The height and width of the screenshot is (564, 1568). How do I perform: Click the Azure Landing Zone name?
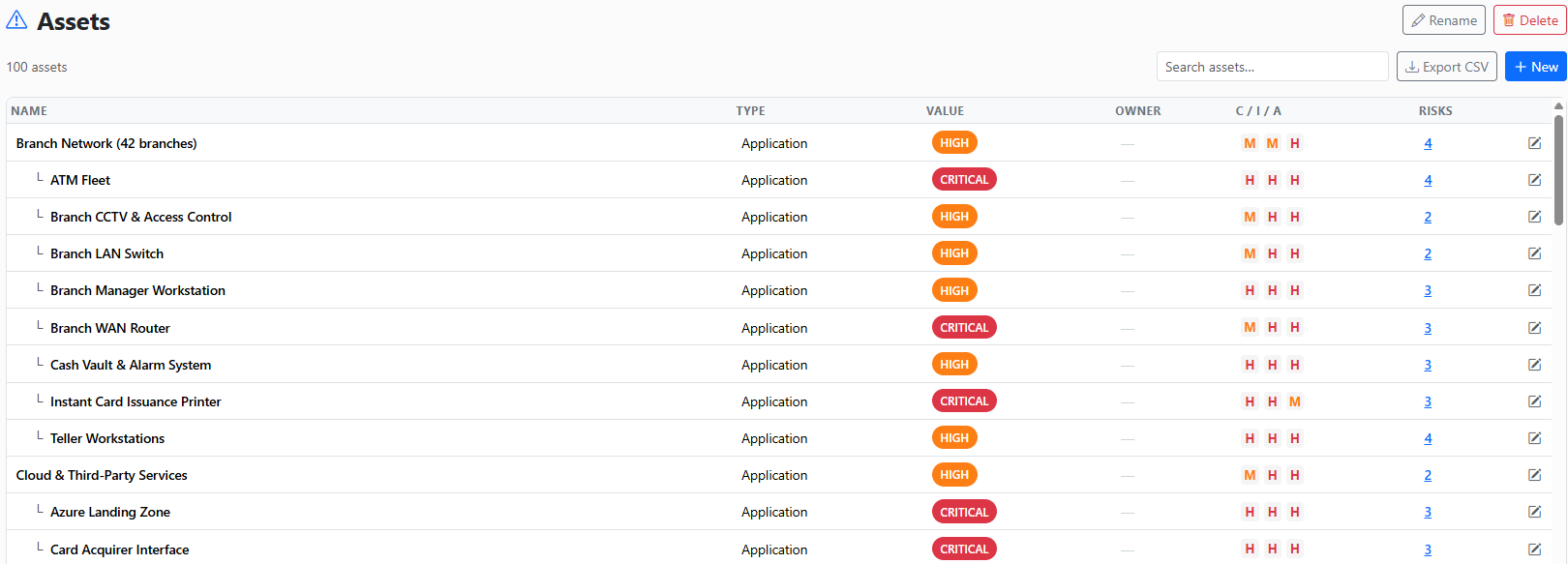pos(110,512)
